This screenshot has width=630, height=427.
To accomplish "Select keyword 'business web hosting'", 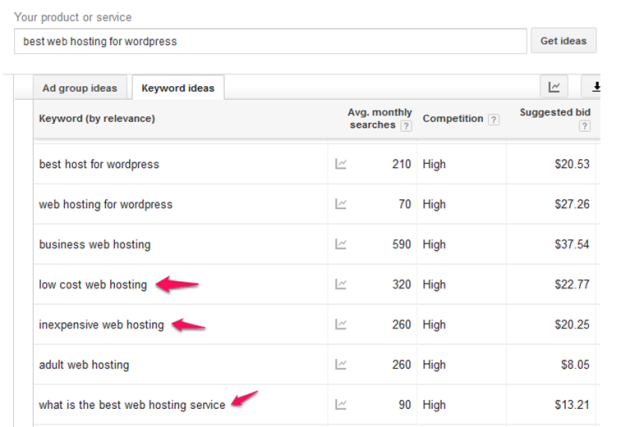I will pyautogui.click(x=95, y=245).
